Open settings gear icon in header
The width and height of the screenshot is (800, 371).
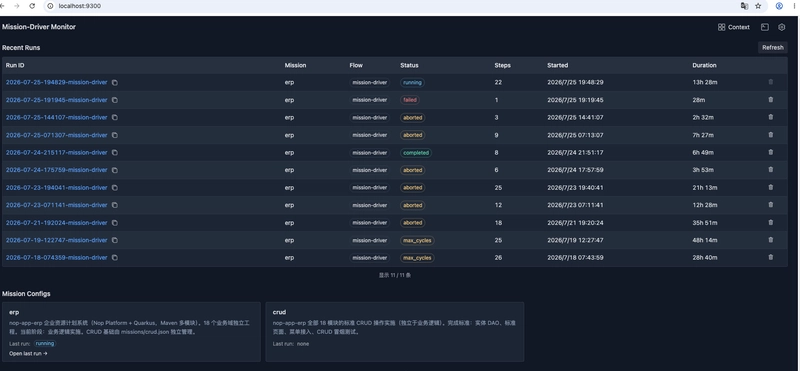pos(781,28)
